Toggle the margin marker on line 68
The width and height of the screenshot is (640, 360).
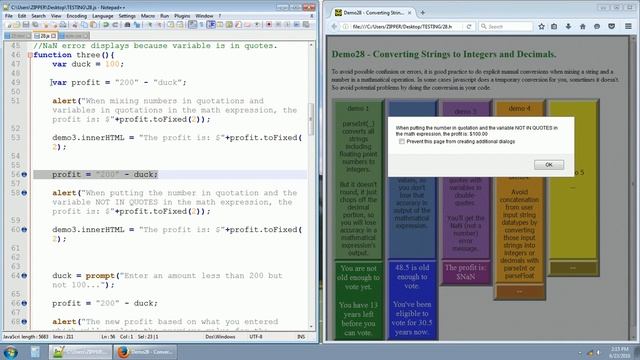tap(24, 322)
